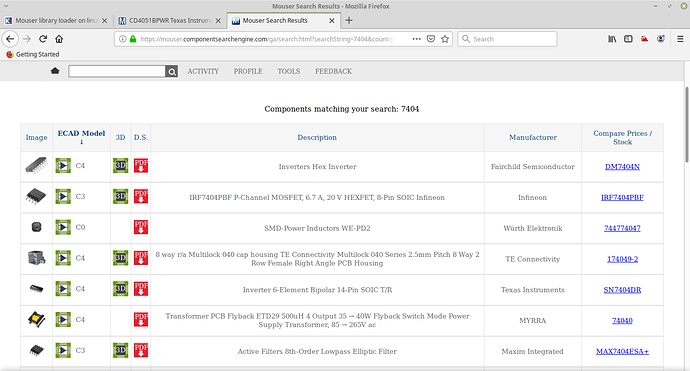The height and width of the screenshot is (371, 690).
Task: Click the magnifier search button on site bar
Action: [172, 71]
